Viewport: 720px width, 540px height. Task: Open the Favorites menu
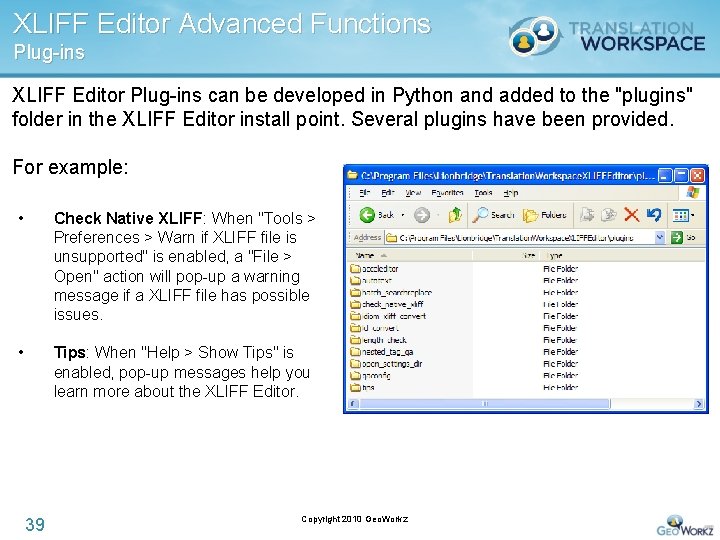(447, 193)
